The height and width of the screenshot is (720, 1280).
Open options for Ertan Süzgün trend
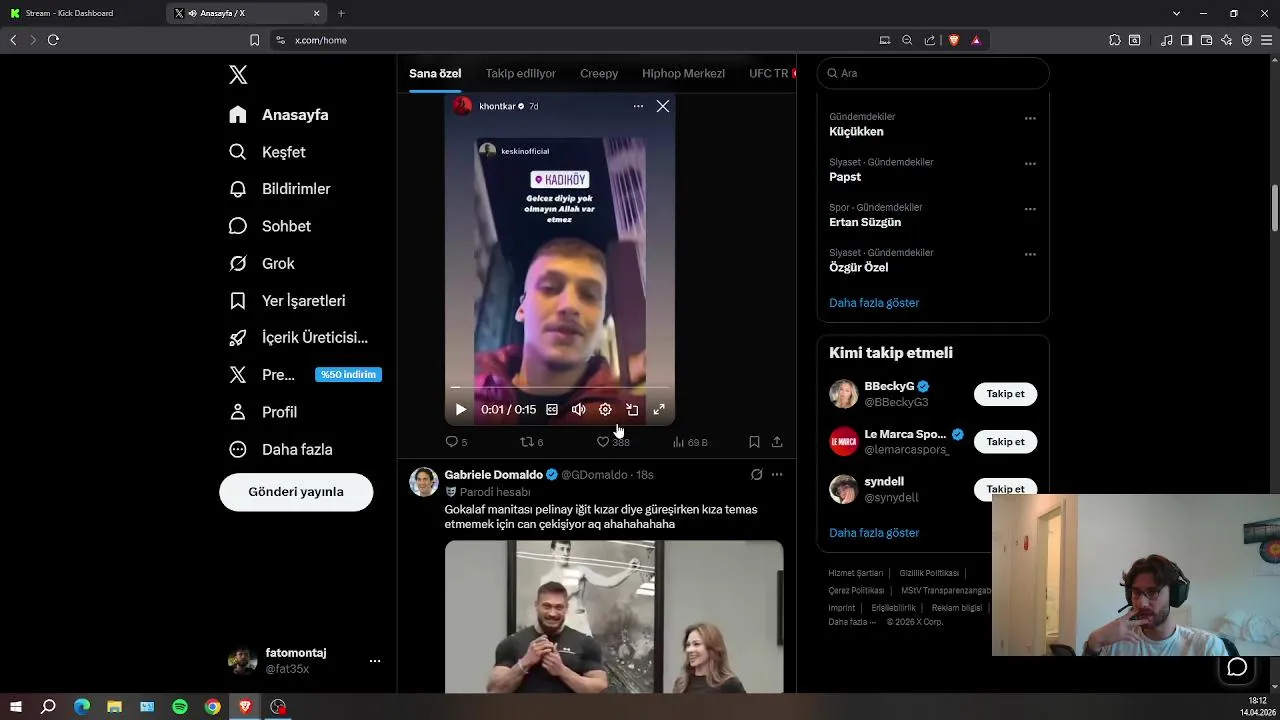(x=1030, y=209)
